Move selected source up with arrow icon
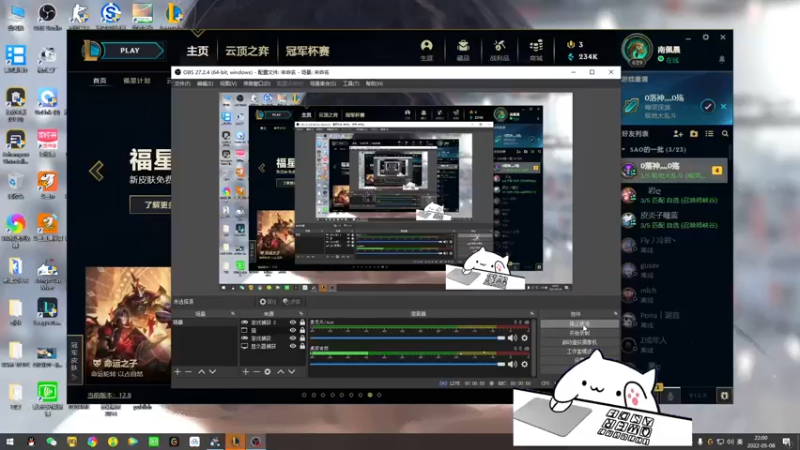The image size is (800, 450). [x=281, y=372]
